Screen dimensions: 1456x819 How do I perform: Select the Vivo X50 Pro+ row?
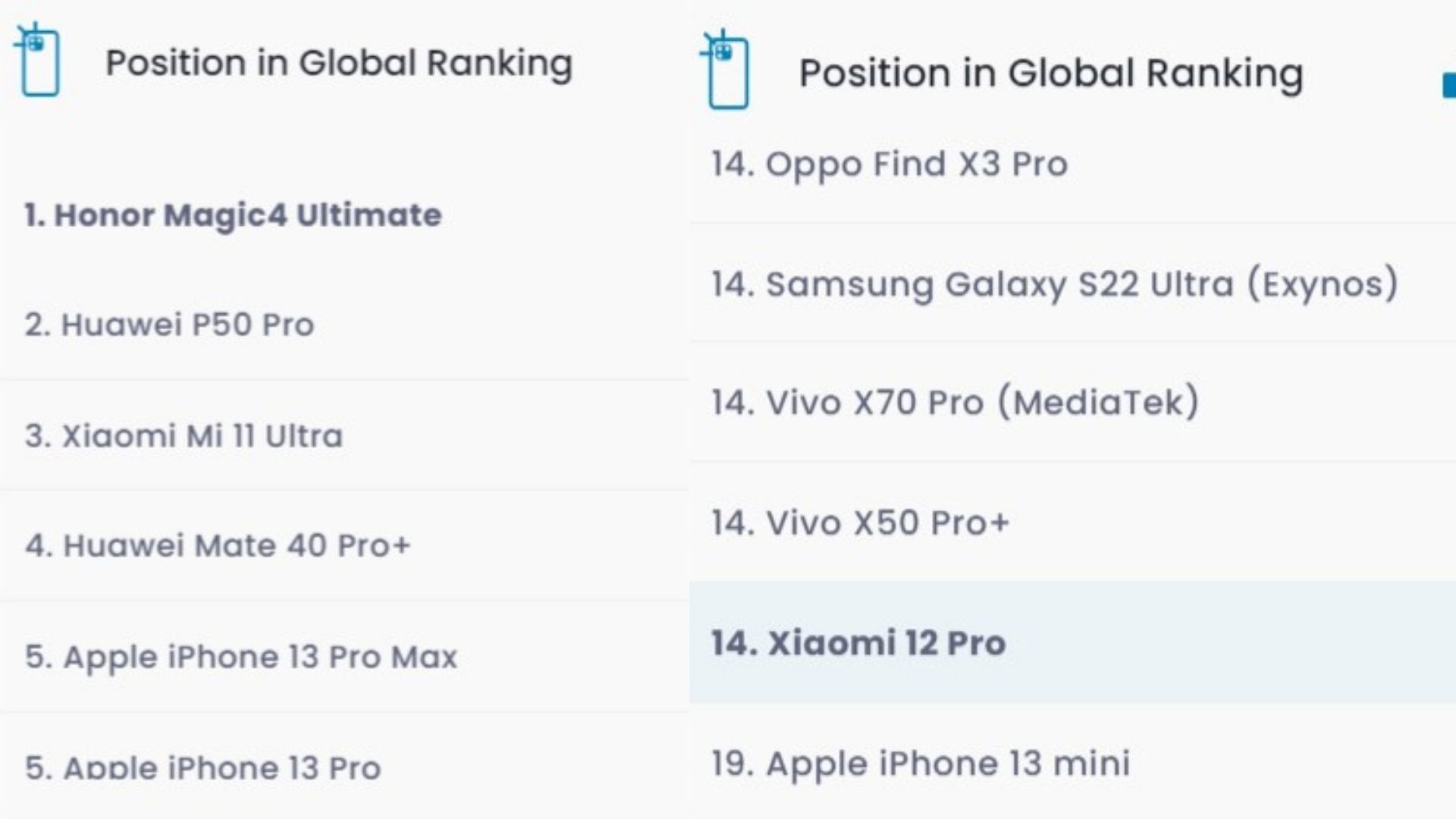(1072, 522)
